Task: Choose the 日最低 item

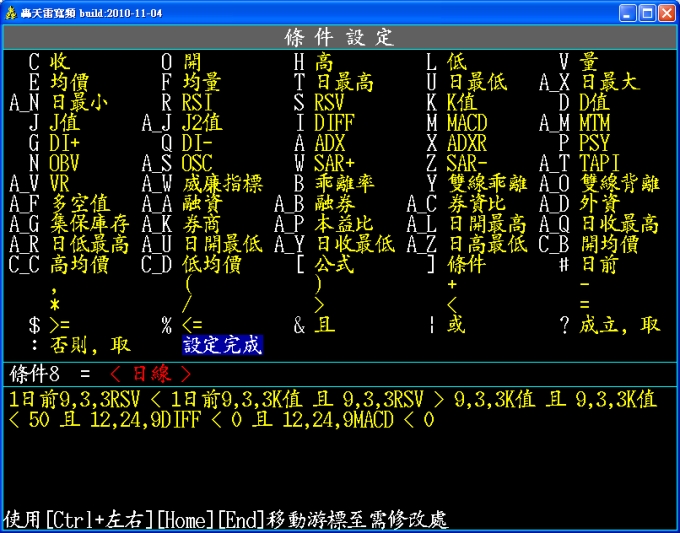Action: pos(477,82)
